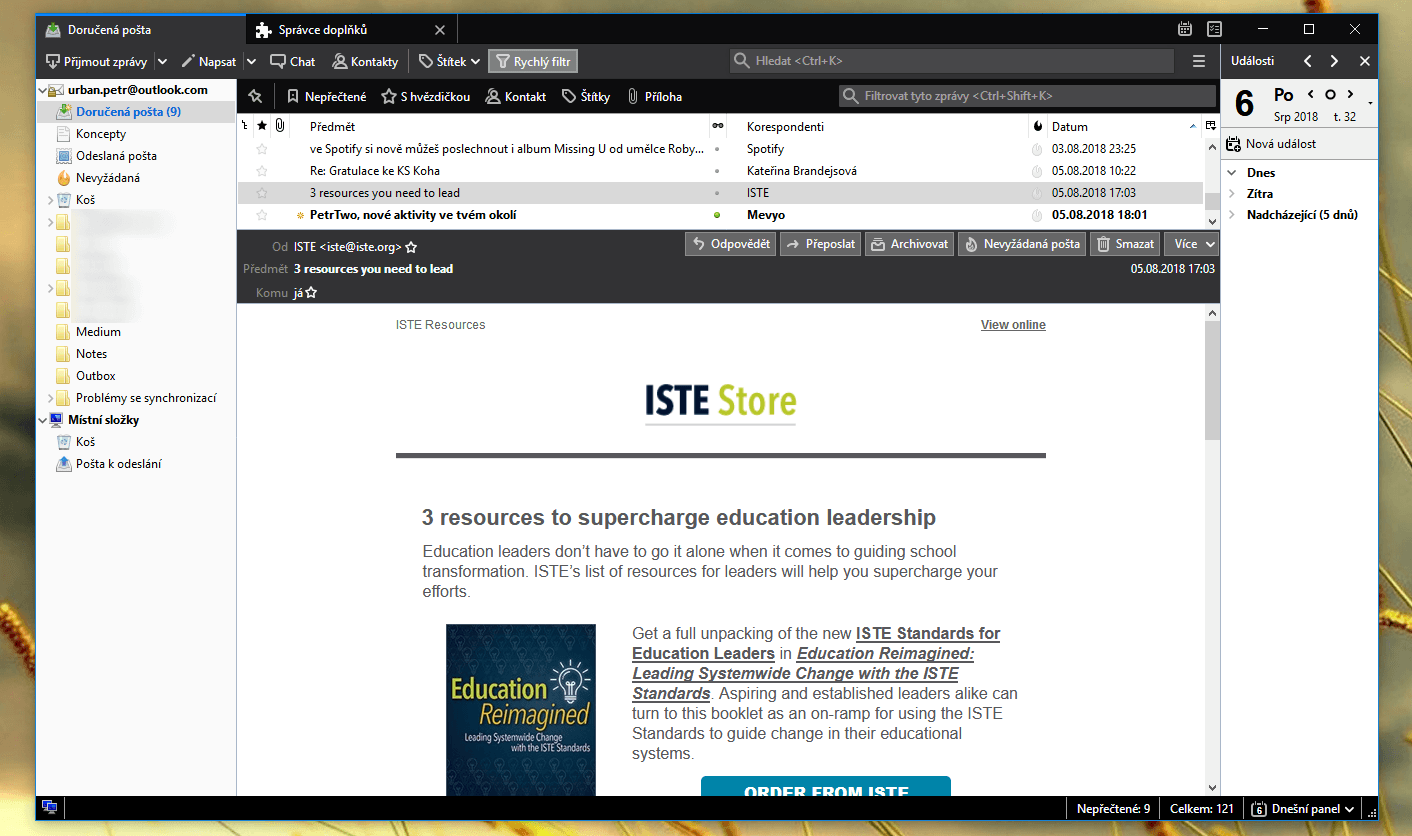Filter messages S hvězdičkou

[x=426, y=97]
